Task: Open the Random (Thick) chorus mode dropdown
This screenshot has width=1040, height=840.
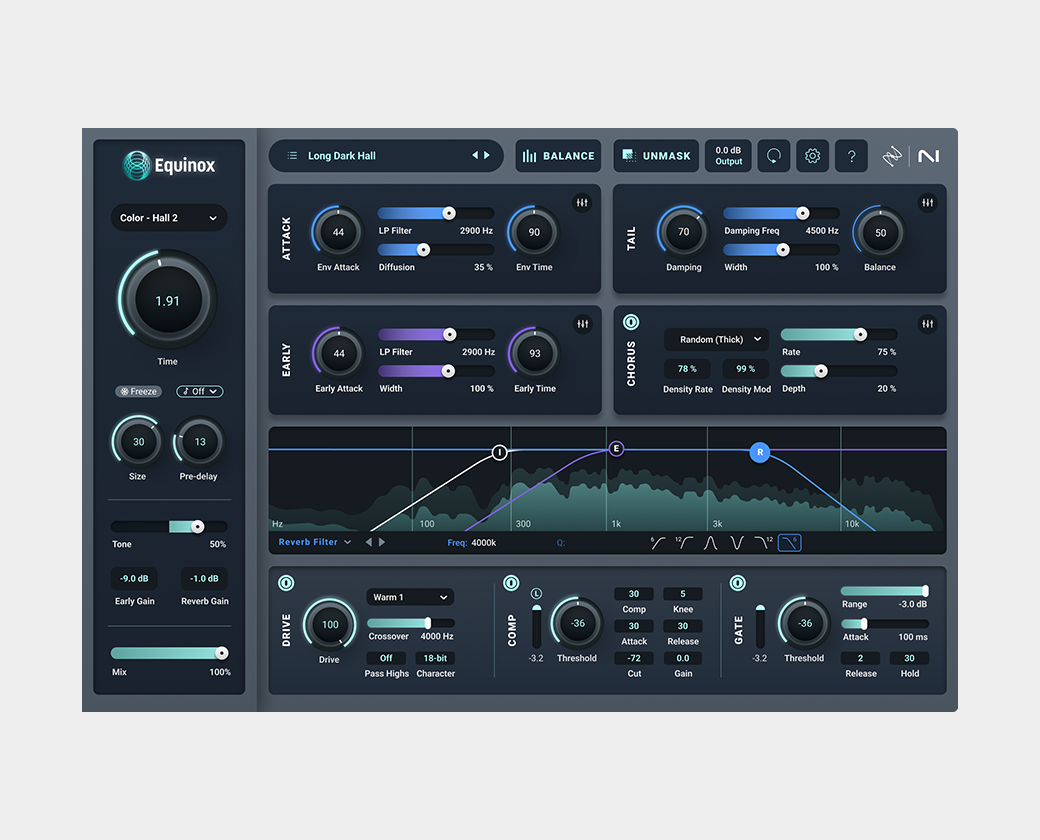Action: point(716,340)
